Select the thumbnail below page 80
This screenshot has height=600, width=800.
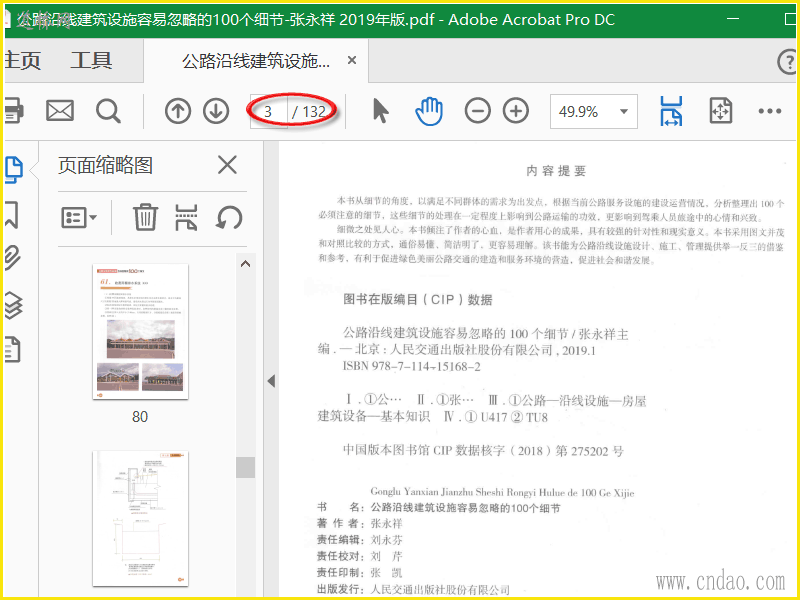(x=140, y=519)
